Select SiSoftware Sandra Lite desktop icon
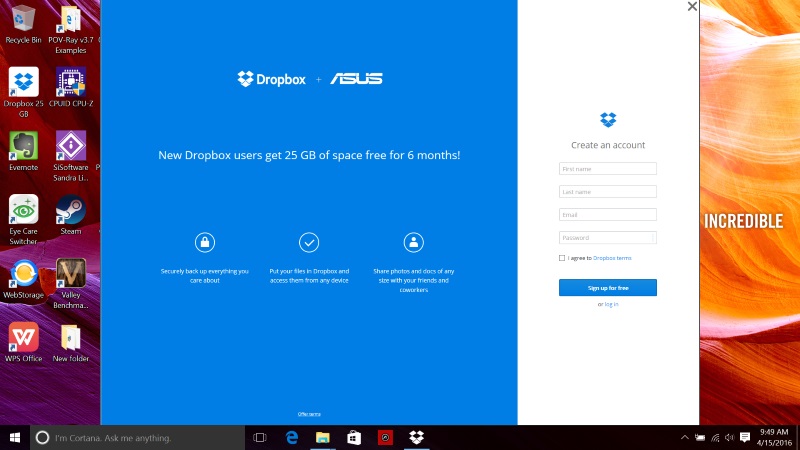 click(x=71, y=156)
